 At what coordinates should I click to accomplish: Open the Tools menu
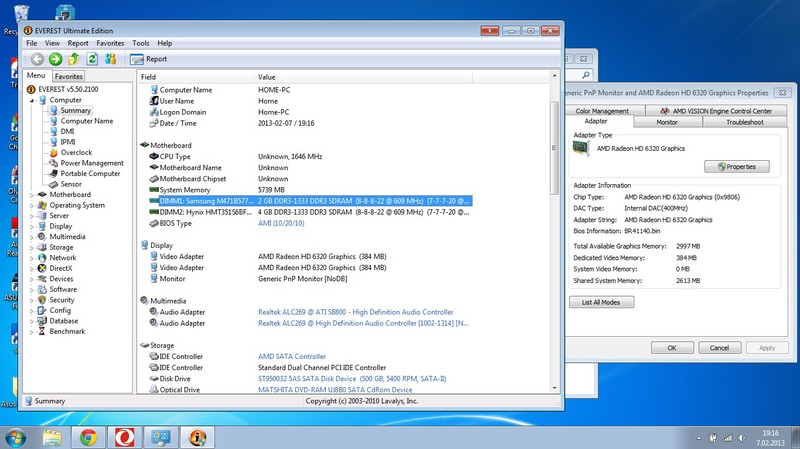coord(141,43)
